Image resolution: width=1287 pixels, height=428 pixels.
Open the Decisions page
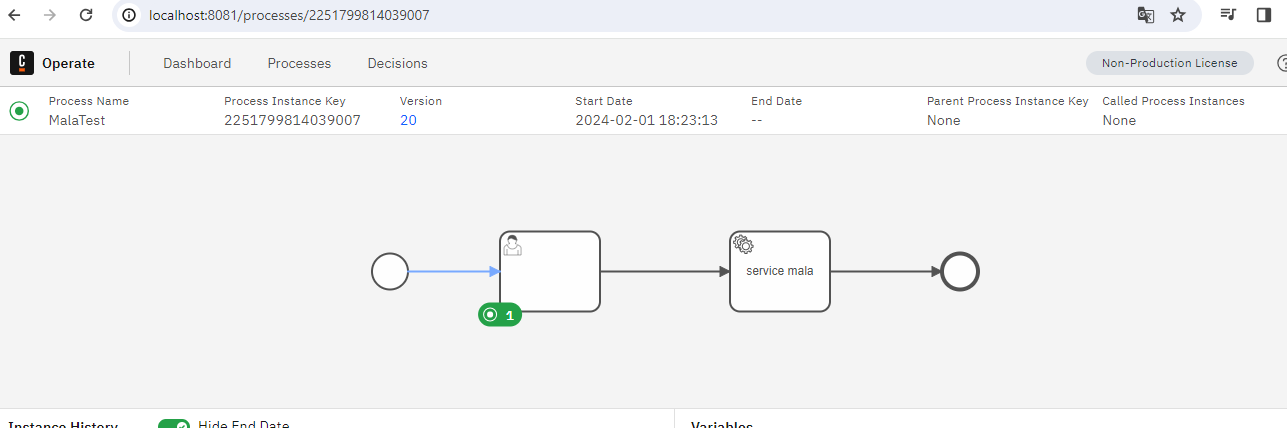(397, 63)
